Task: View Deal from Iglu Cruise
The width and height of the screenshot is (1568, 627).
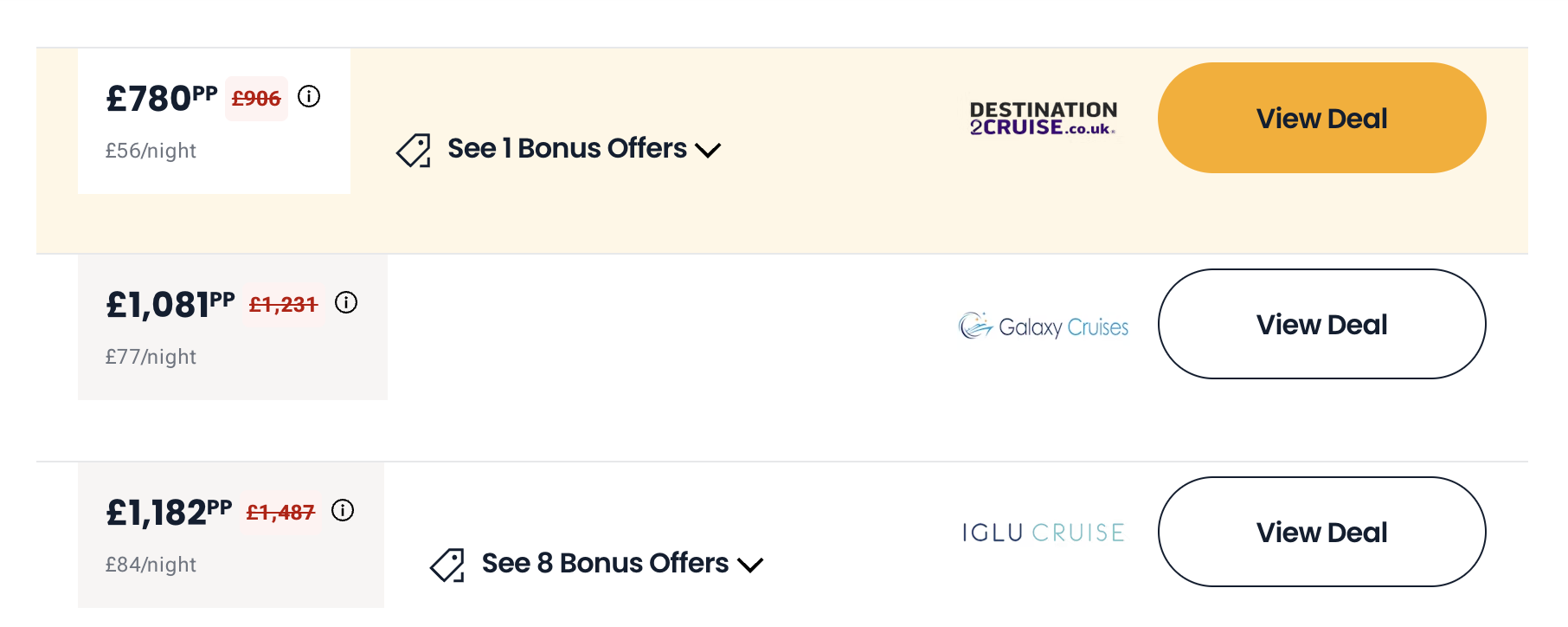Action: [x=1321, y=533]
